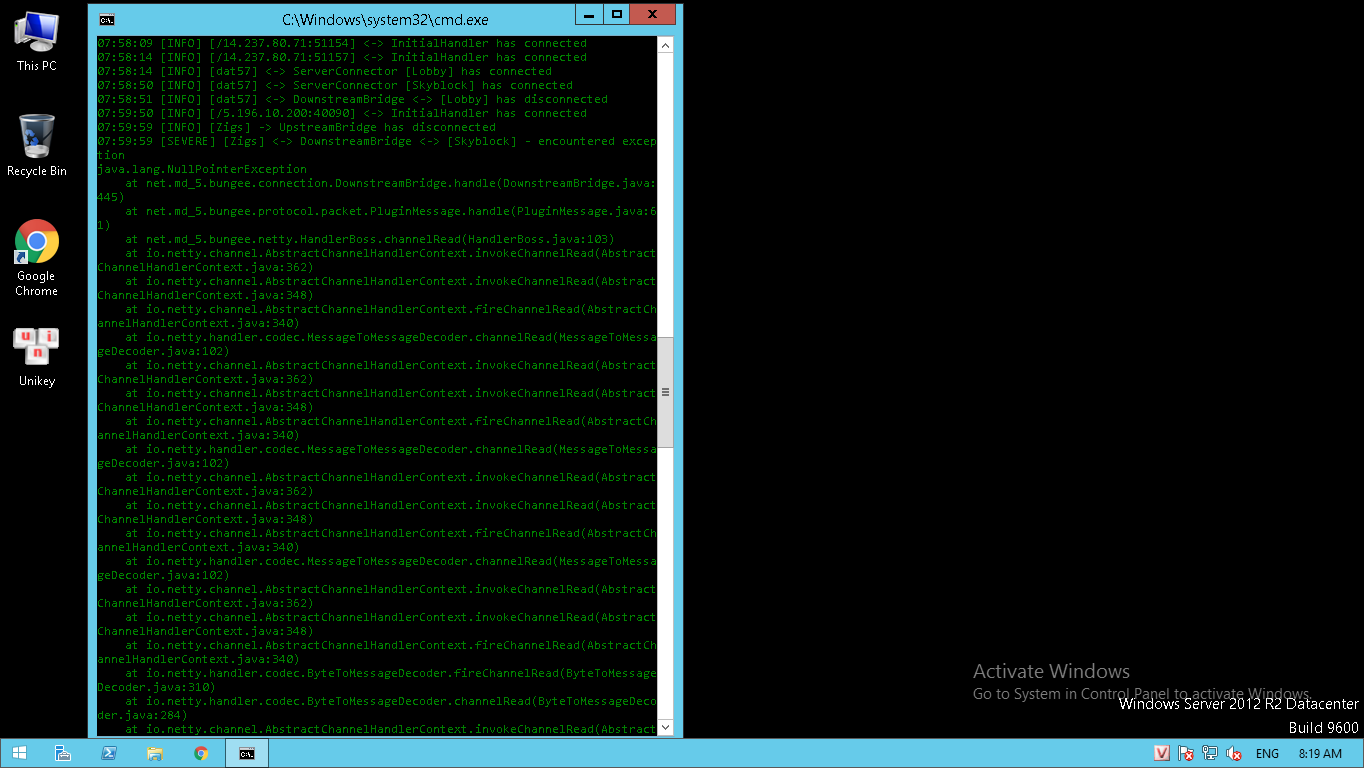Screen dimensions: 1364x768
Task: Select the Google Chrome desktop shortcut
Action: coord(36,258)
